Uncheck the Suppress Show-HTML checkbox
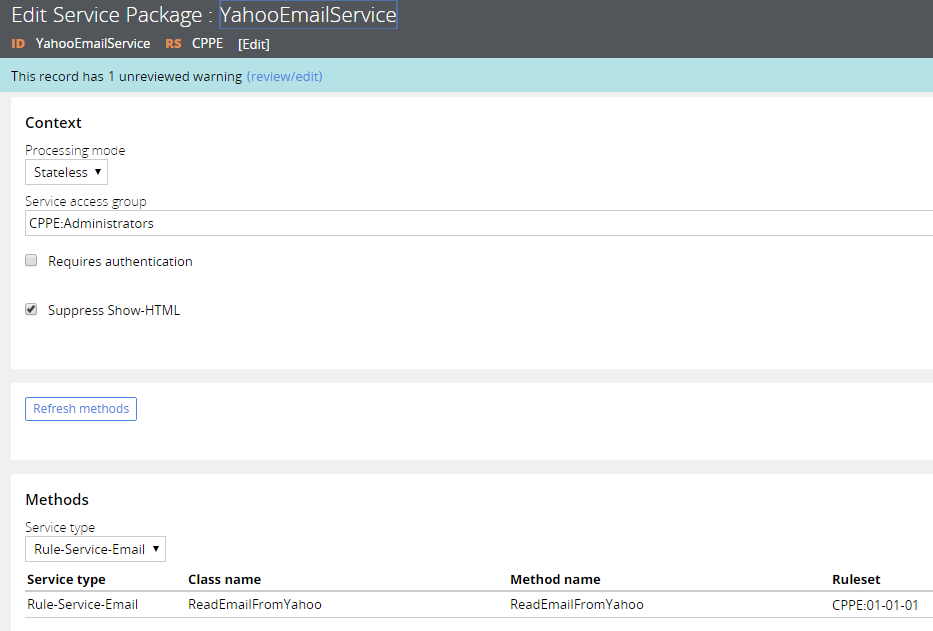The height and width of the screenshot is (631, 933). 31,309
